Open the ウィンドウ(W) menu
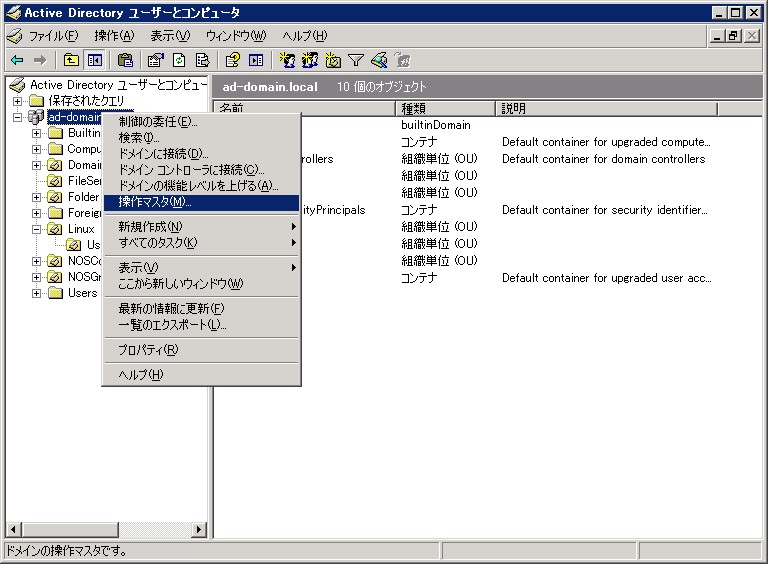This screenshot has height=564, width=768. coord(236,36)
